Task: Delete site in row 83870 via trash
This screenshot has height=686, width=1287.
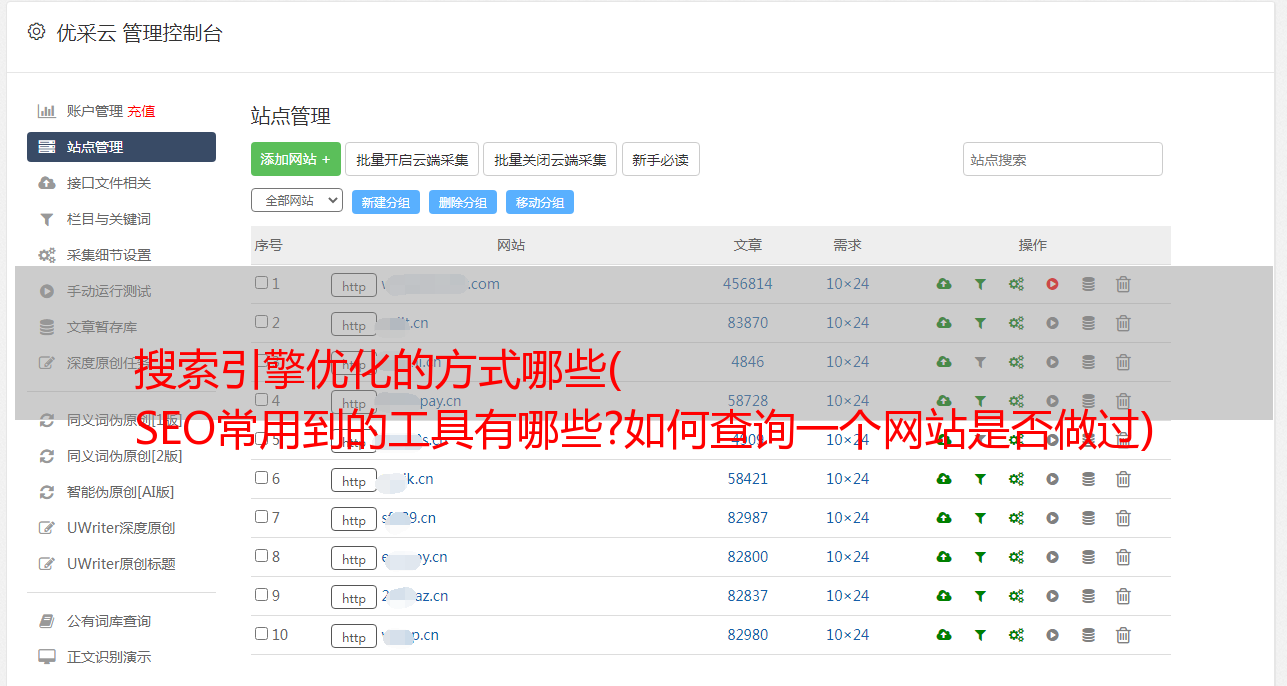Action: [1123, 323]
